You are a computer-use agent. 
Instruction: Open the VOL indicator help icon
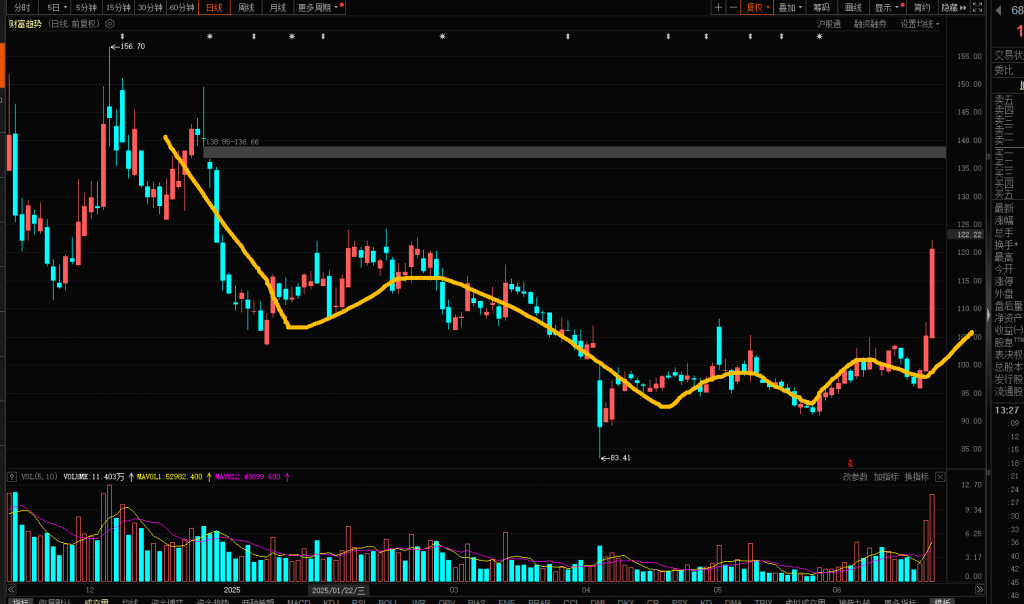pyautogui.click(x=12, y=477)
